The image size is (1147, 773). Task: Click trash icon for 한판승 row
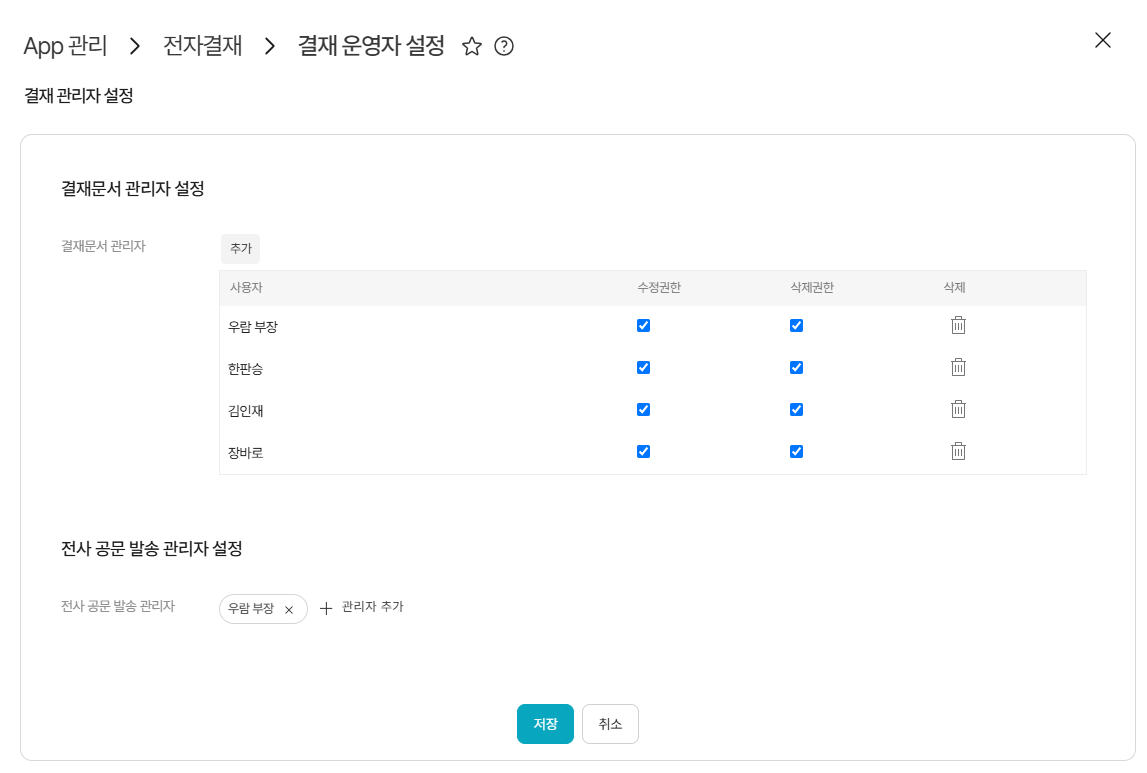click(x=958, y=367)
